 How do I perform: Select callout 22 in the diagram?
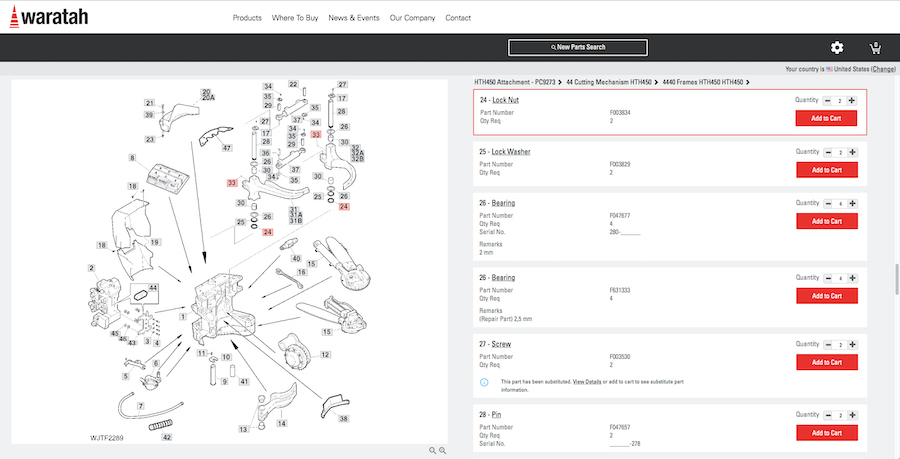(293, 84)
